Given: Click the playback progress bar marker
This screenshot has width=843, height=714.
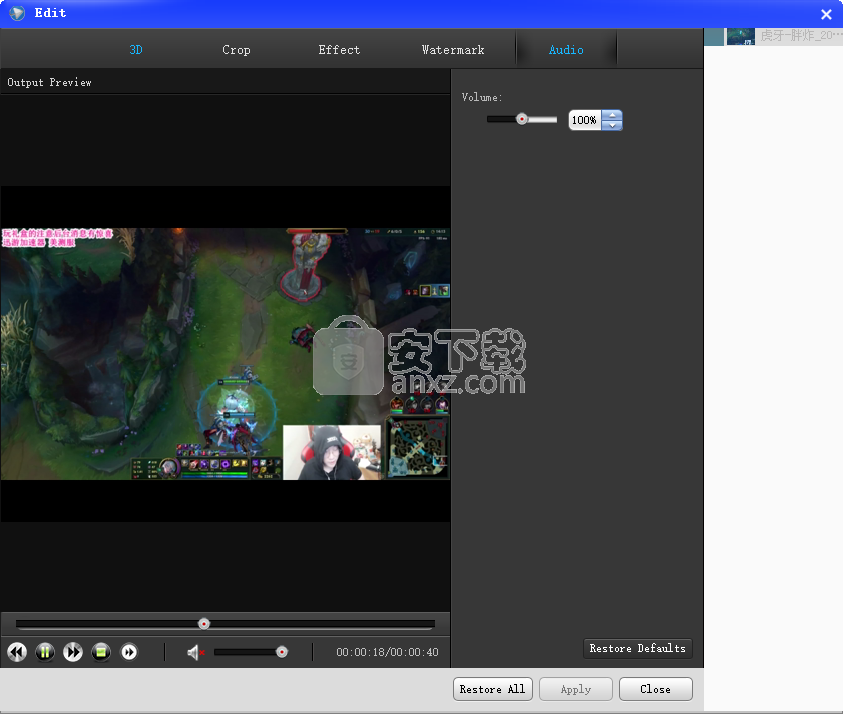Looking at the screenshot, I should [x=204, y=623].
